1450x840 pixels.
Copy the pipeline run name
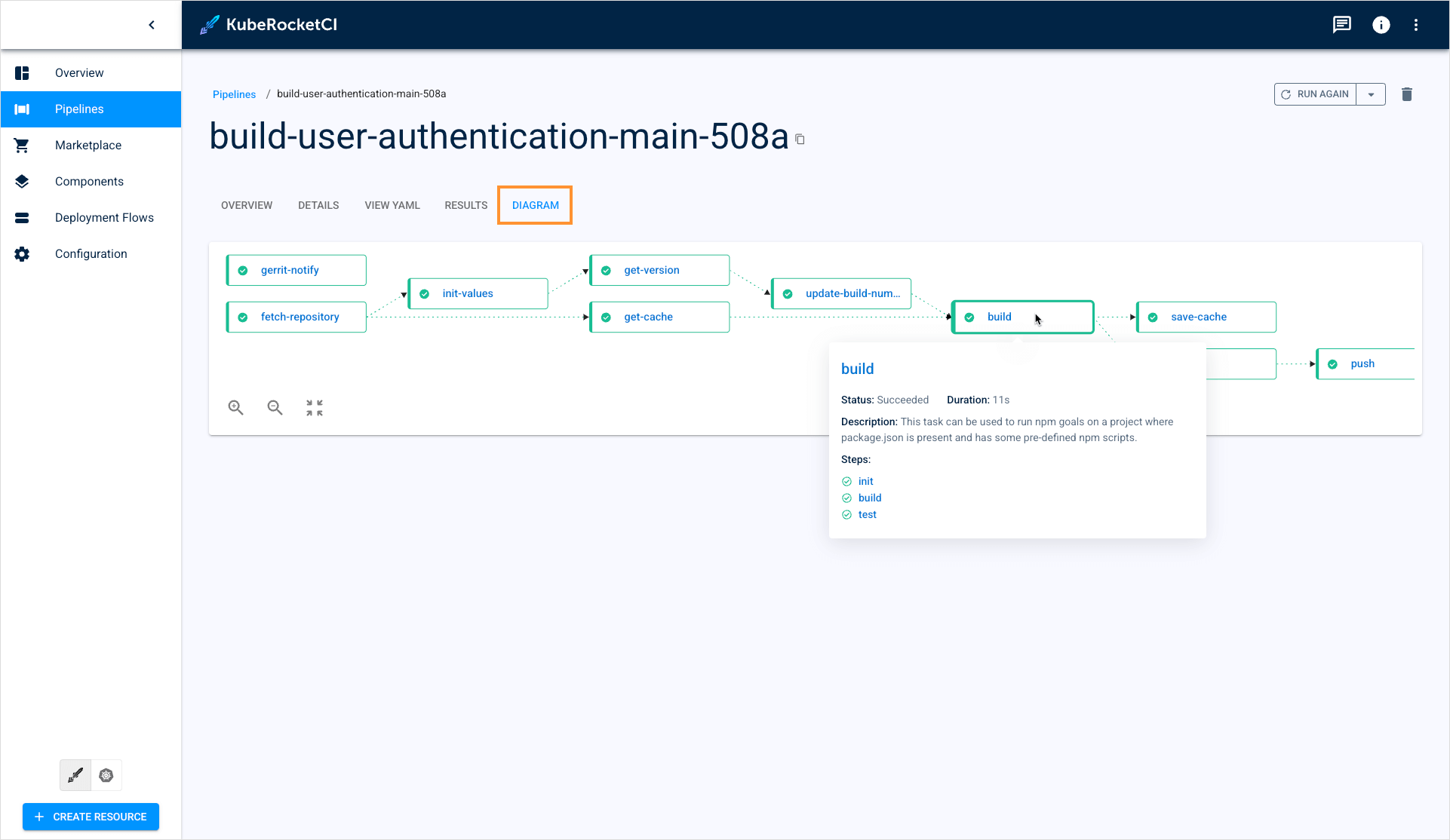pyautogui.click(x=800, y=139)
